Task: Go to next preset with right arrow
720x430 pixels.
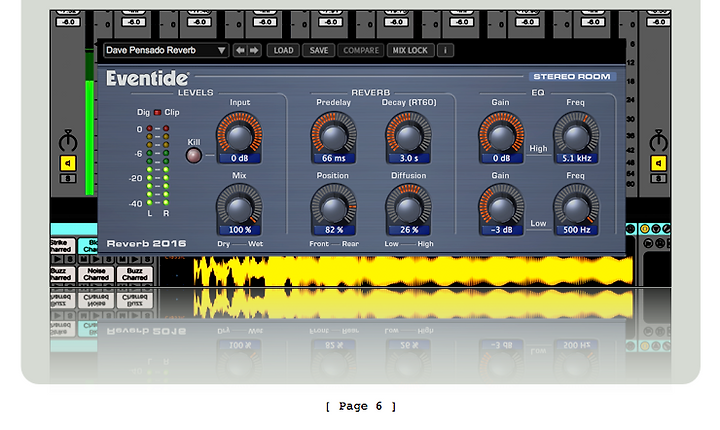Action: coord(254,50)
